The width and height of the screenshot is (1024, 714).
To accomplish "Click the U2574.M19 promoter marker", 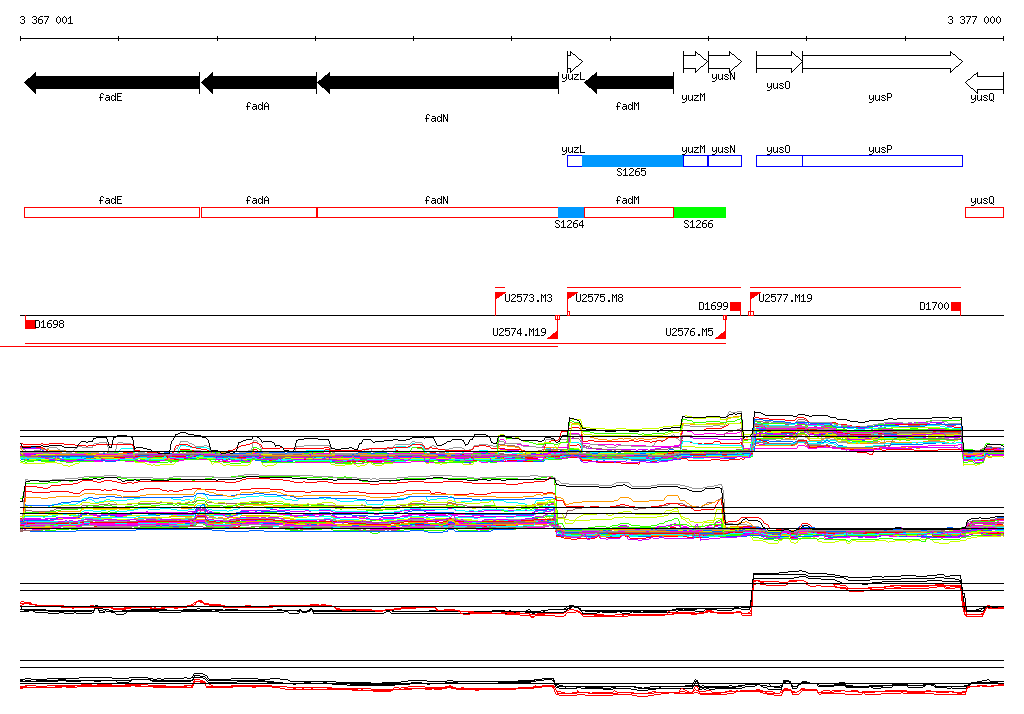I will [x=553, y=334].
